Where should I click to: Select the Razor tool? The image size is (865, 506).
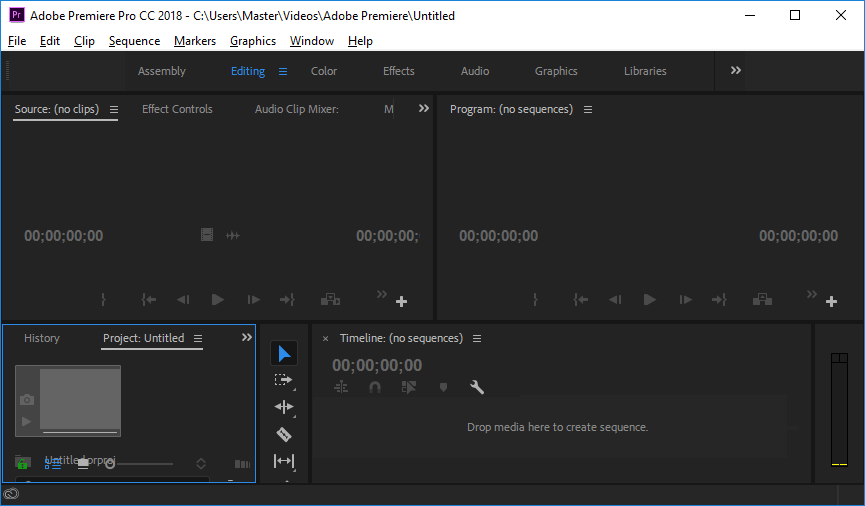284,434
